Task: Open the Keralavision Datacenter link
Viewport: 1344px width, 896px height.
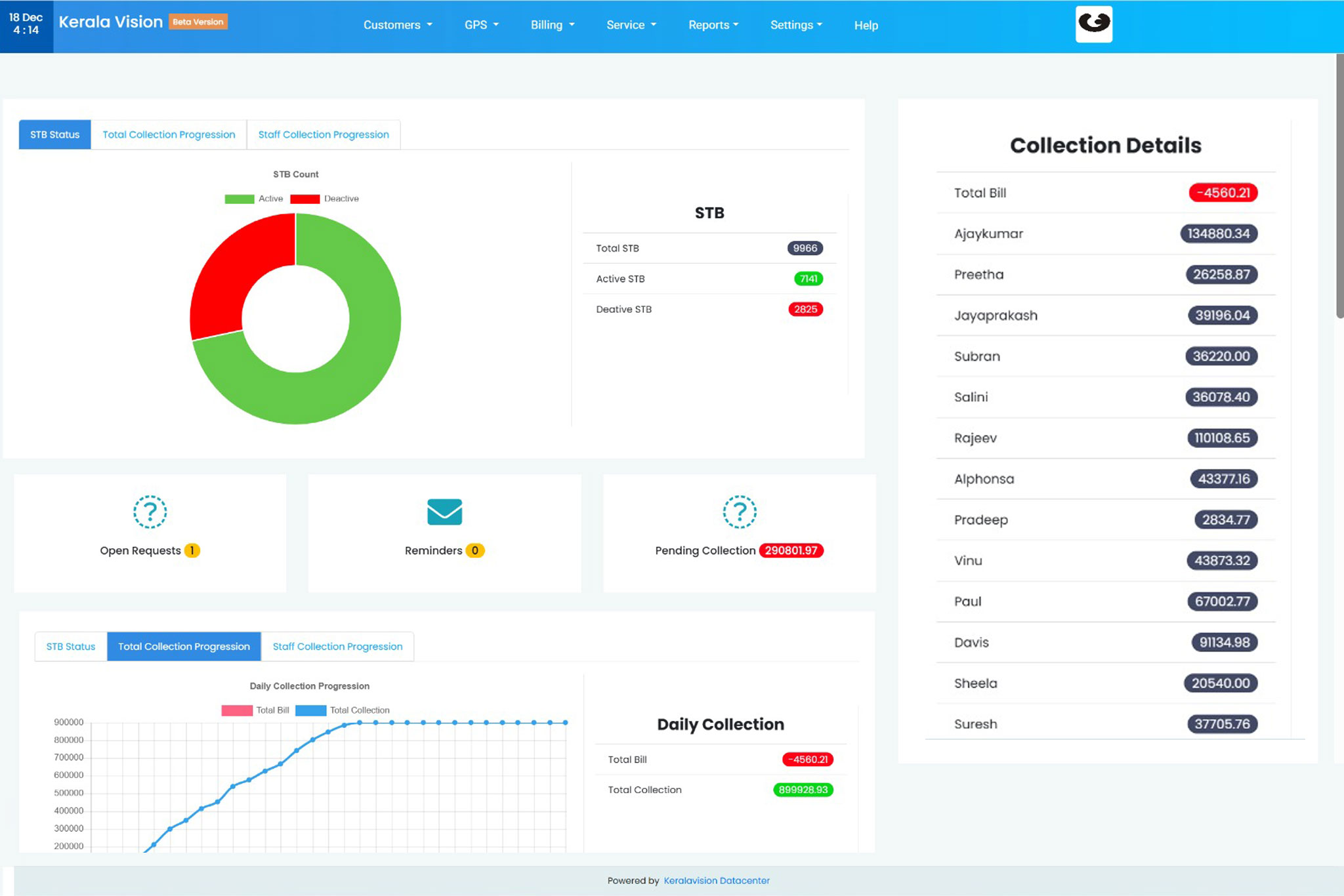Action: tap(716, 880)
